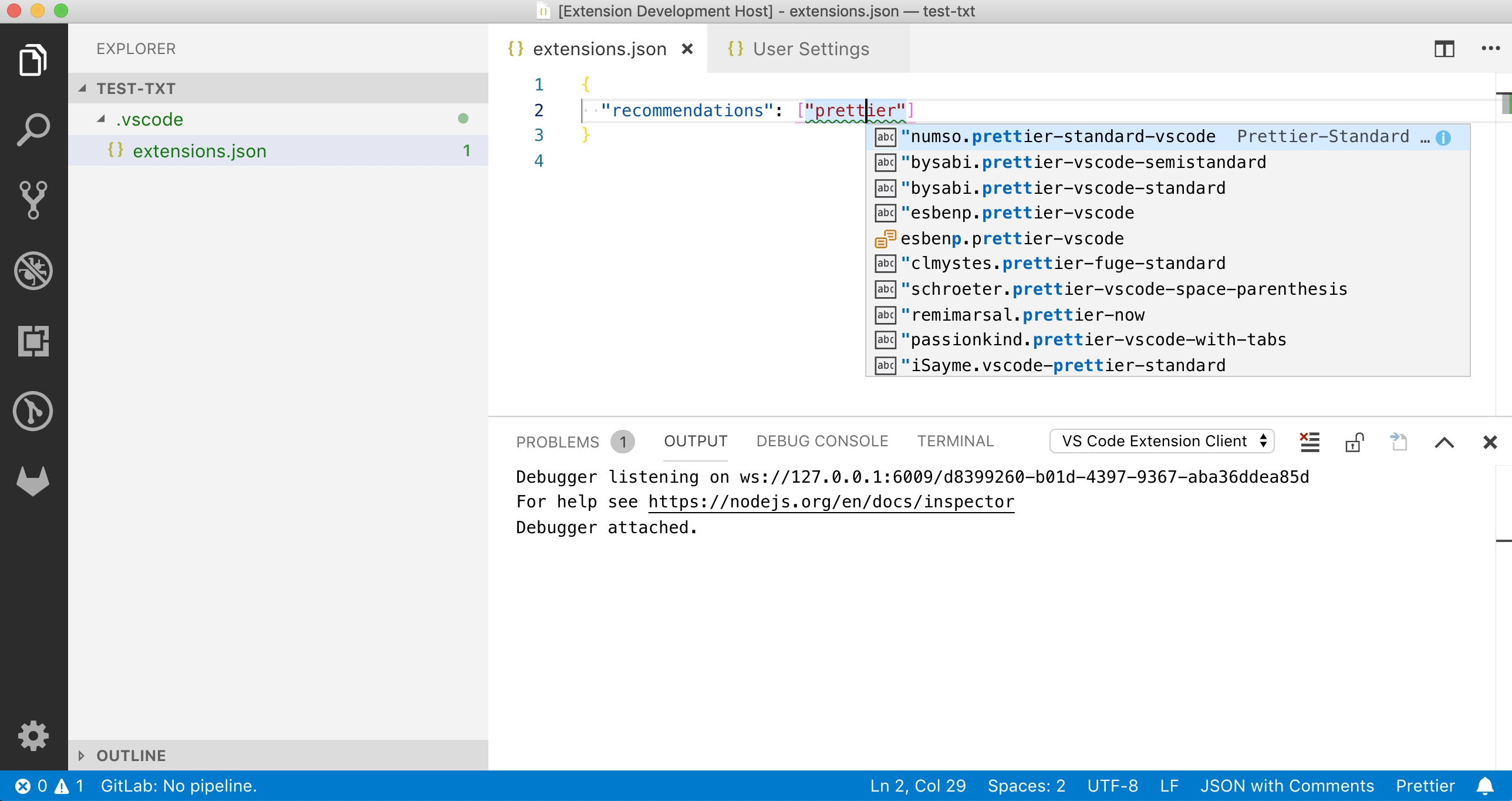Click the Clear Output icon
The image size is (1512, 801).
1310,442
